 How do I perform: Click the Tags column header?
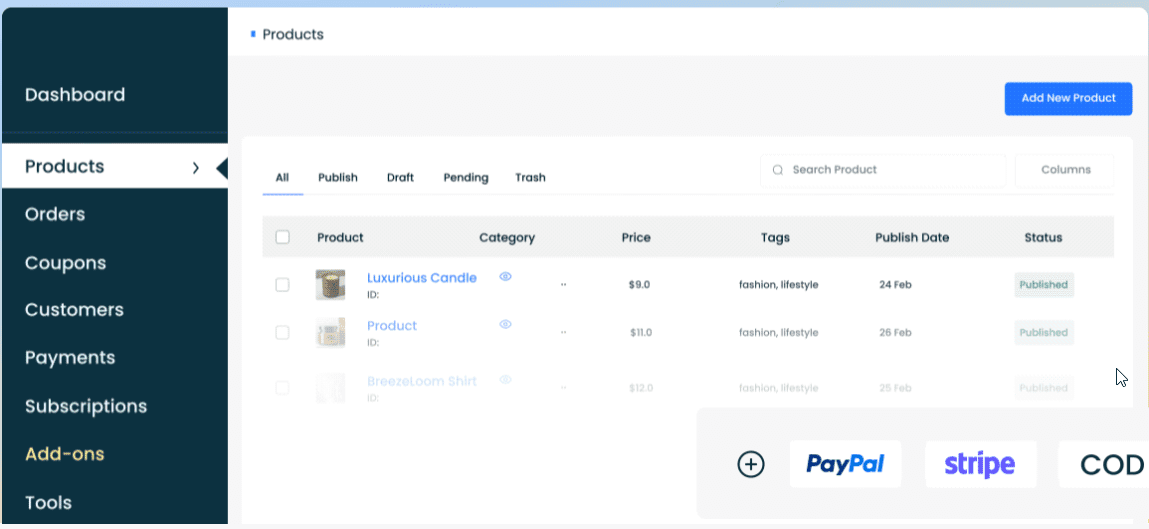(x=775, y=237)
